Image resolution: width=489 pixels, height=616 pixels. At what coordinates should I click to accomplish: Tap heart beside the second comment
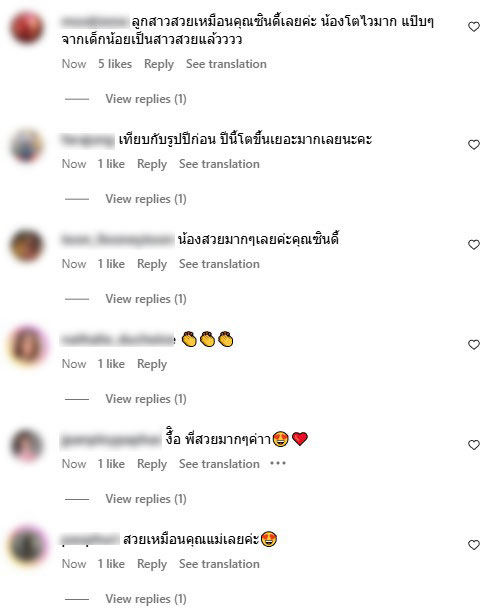pos(474,145)
